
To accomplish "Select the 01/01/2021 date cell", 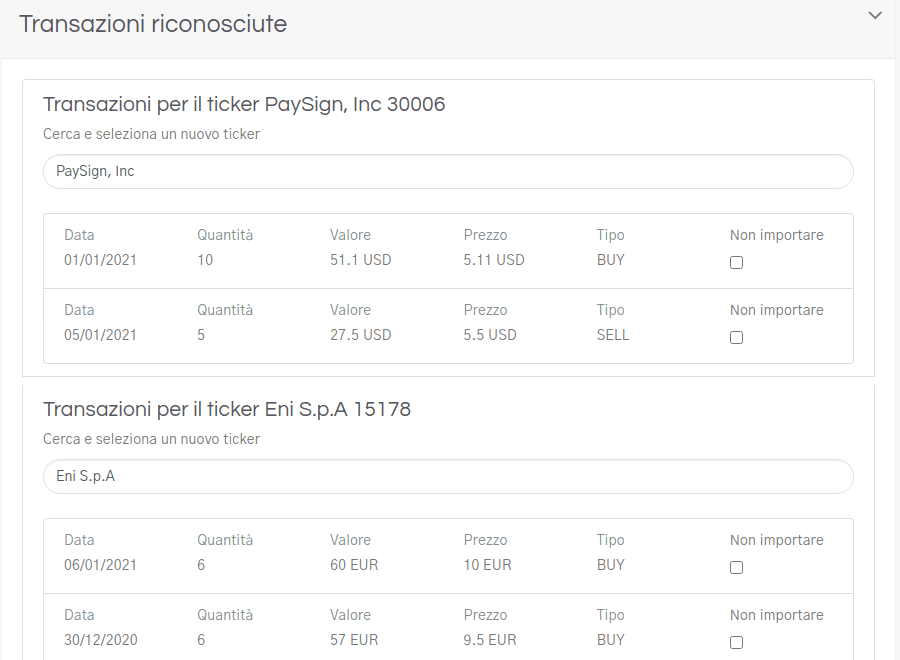I will click(x=100, y=260).
